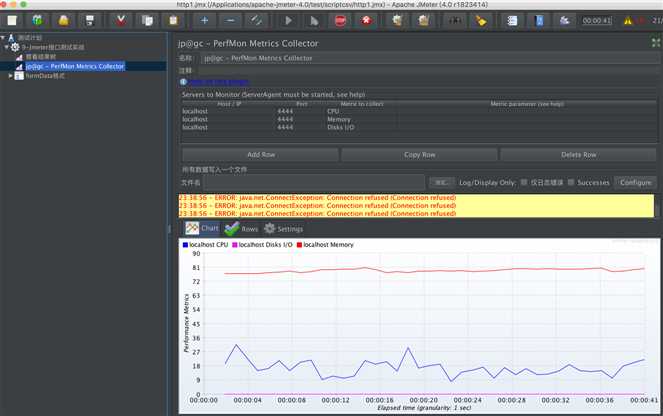Click the Metric parameter column header
This screenshot has height=416, width=663.
[527, 104]
